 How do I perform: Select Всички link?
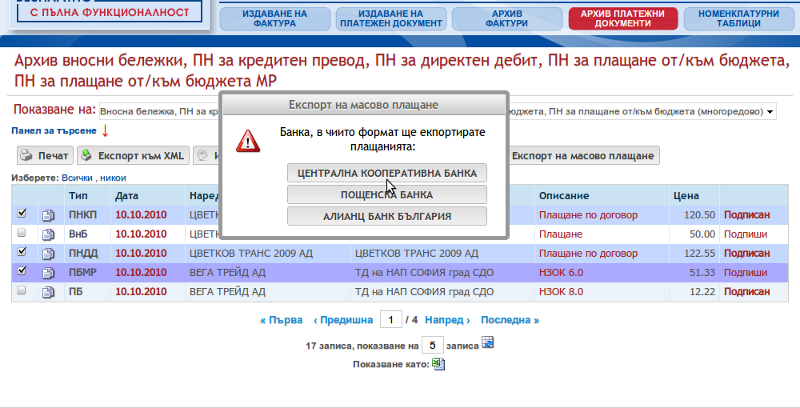(x=77, y=178)
